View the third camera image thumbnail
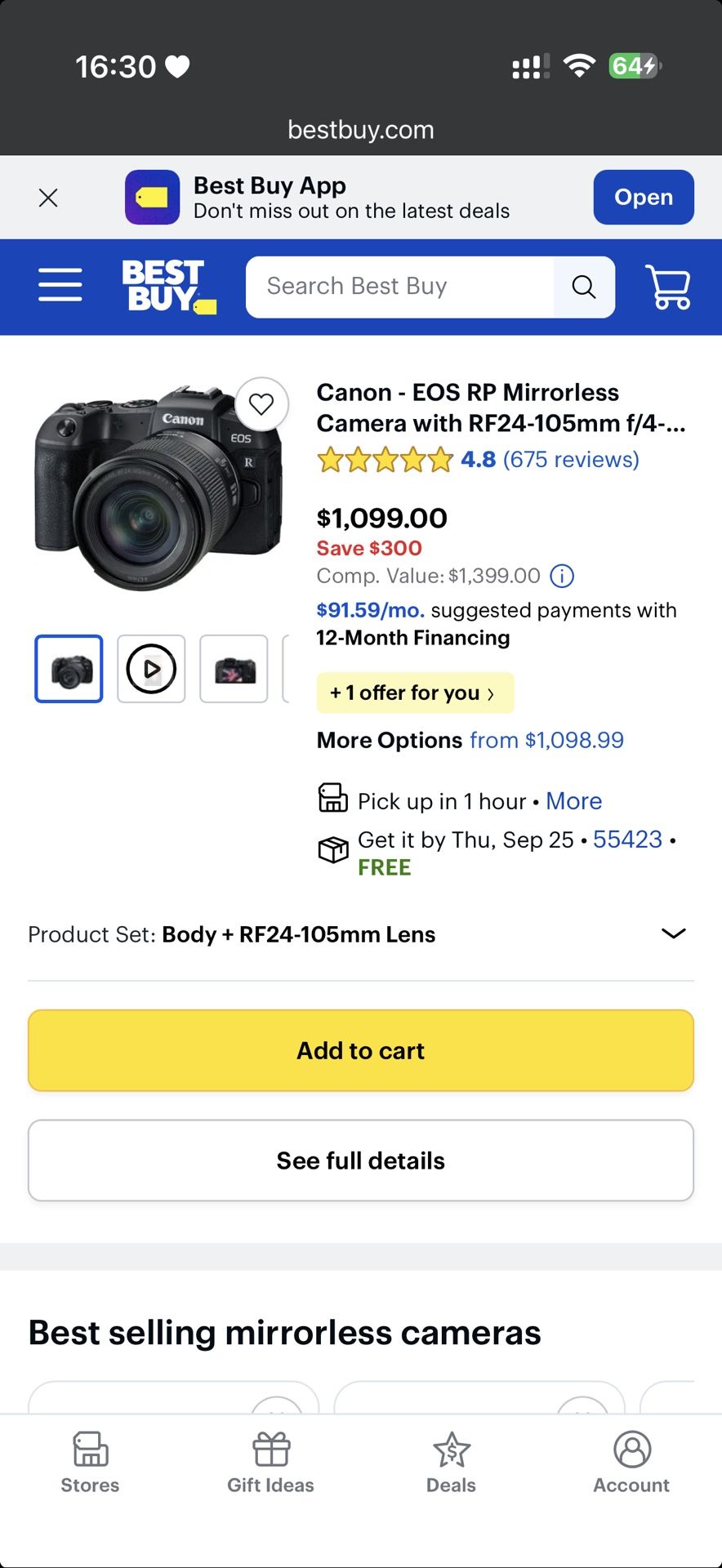The height and width of the screenshot is (1568, 722). (x=234, y=669)
